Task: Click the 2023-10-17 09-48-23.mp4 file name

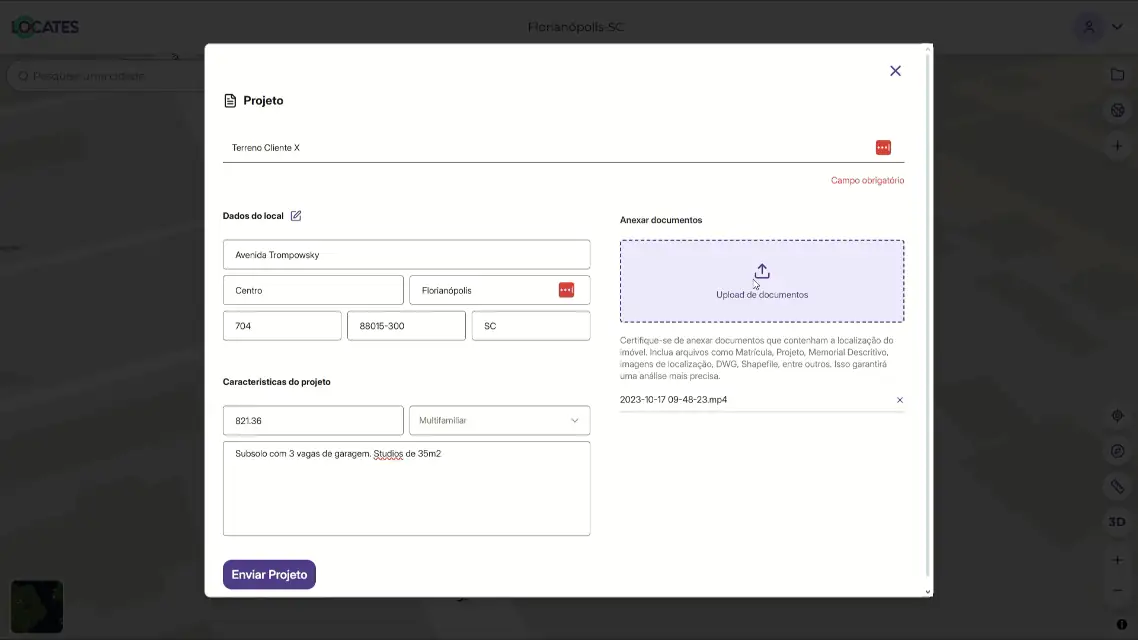Action: 673,400
